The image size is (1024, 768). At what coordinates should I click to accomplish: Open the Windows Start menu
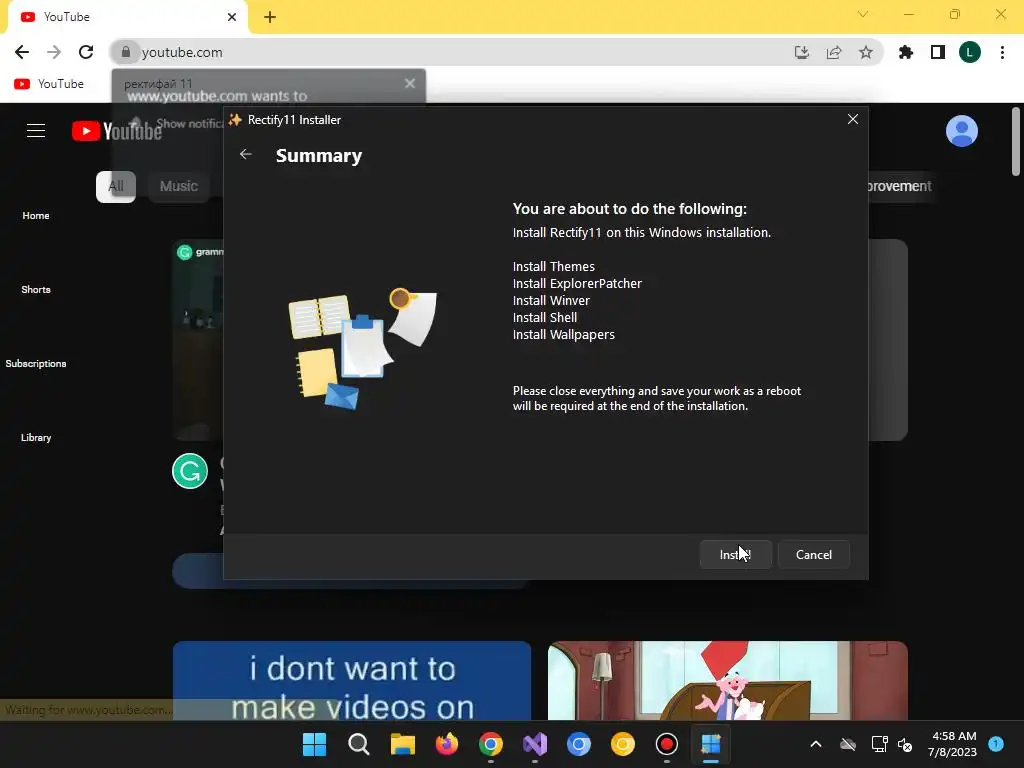[x=314, y=744]
